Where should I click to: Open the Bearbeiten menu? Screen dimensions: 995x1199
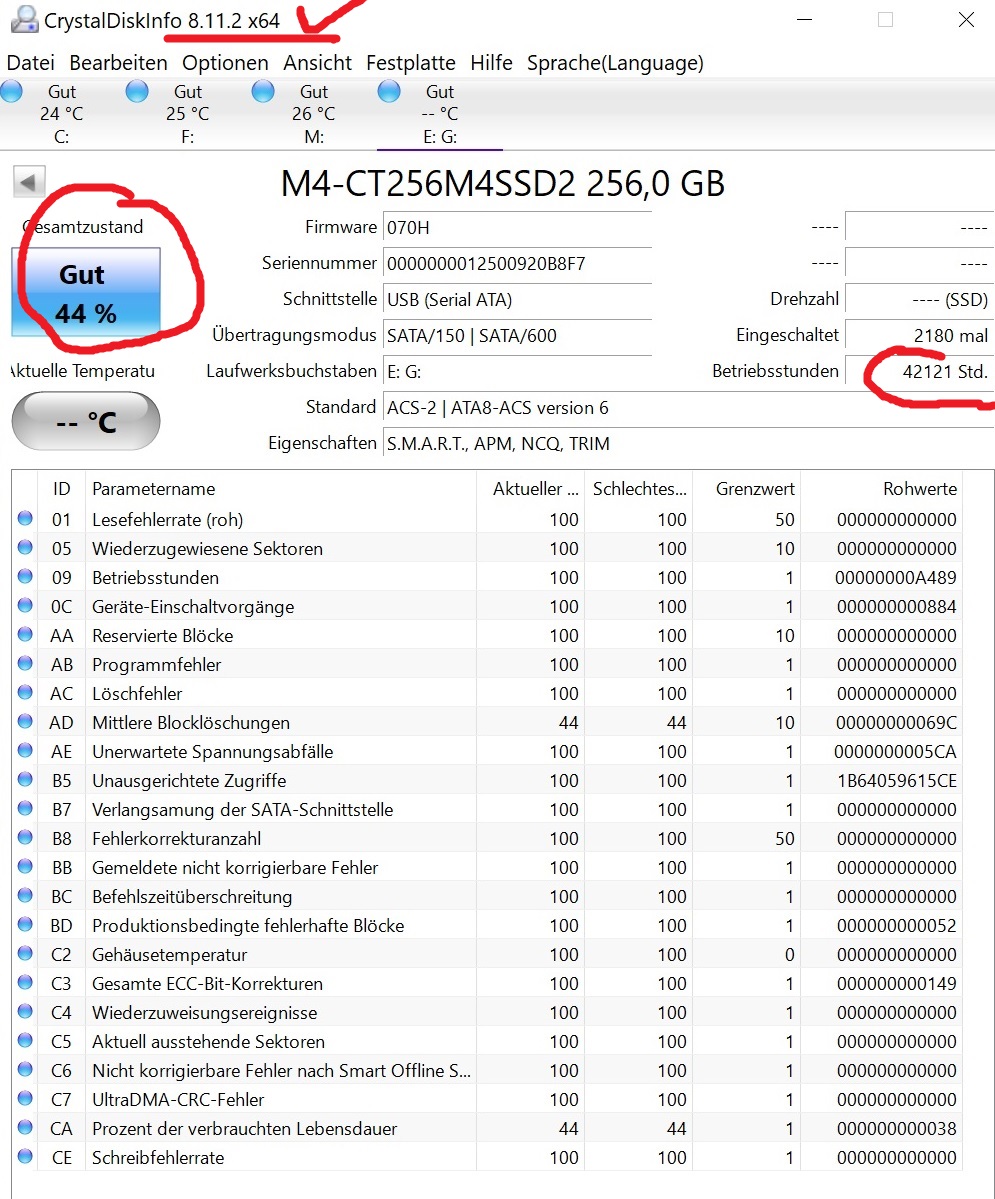(119, 63)
